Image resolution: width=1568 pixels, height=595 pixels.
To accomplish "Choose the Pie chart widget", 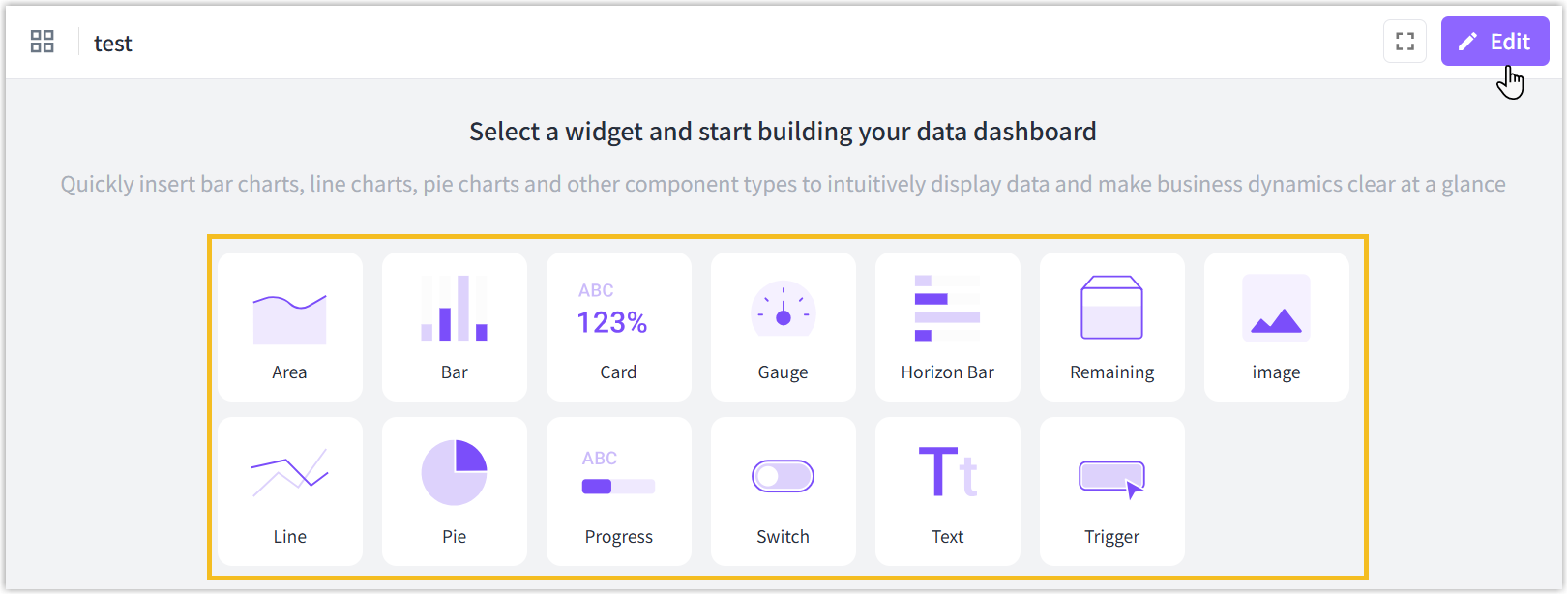I will pos(454,491).
